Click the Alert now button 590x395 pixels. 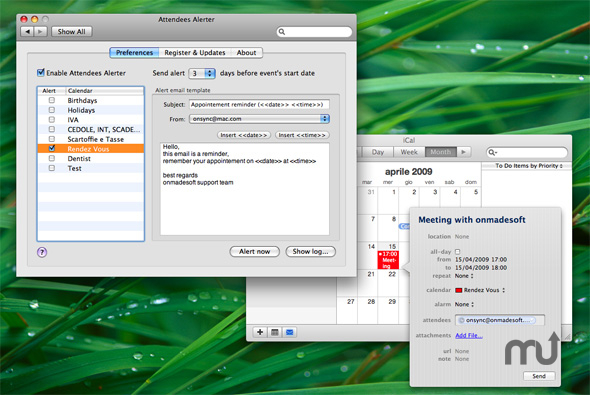[254, 251]
